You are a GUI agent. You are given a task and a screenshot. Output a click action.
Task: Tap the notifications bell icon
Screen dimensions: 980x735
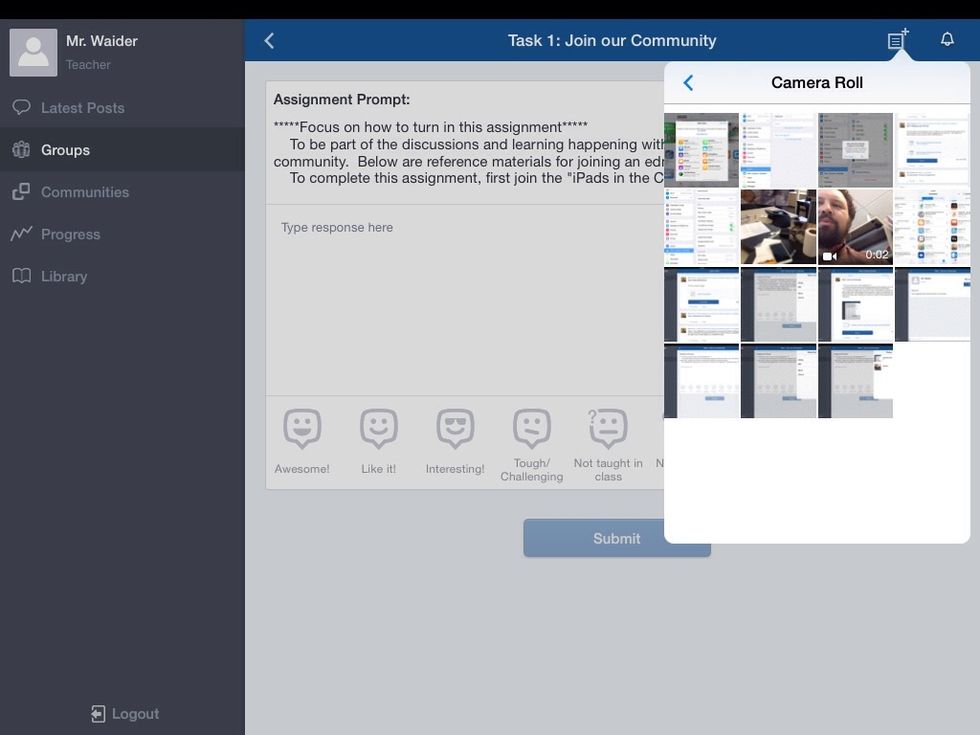click(947, 40)
